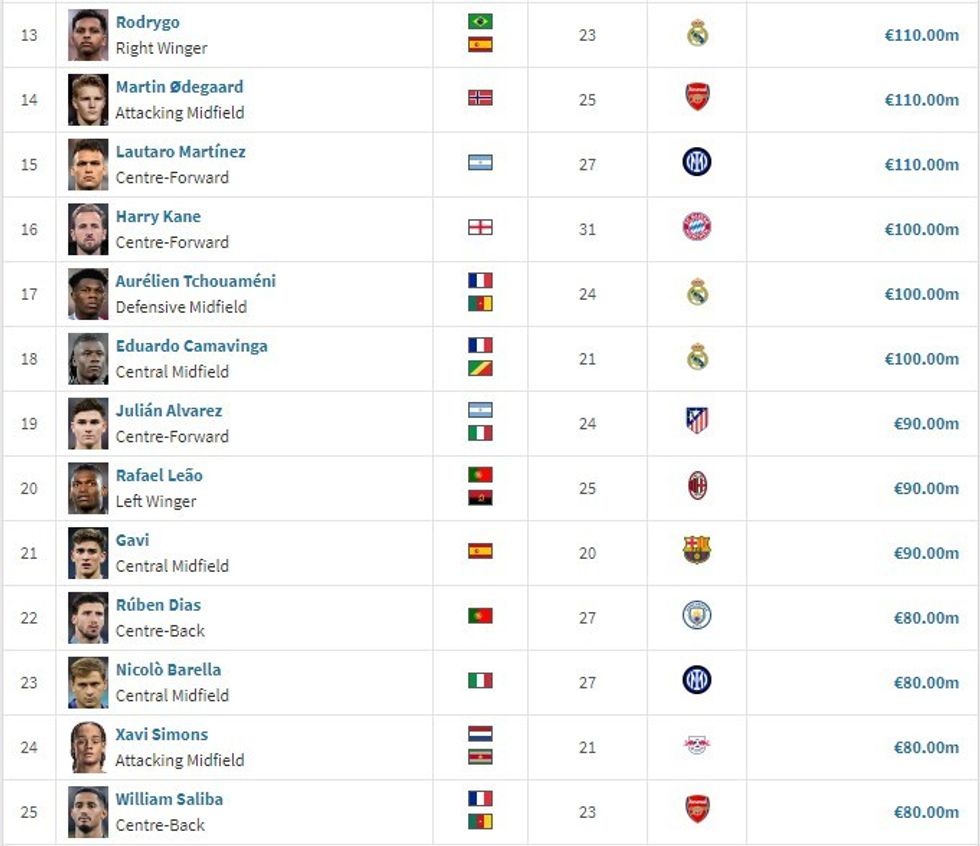This screenshot has height=846, width=980.
Task: Click the RB Leipzig crest in Xavi Simons's row
Action: click(x=697, y=746)
